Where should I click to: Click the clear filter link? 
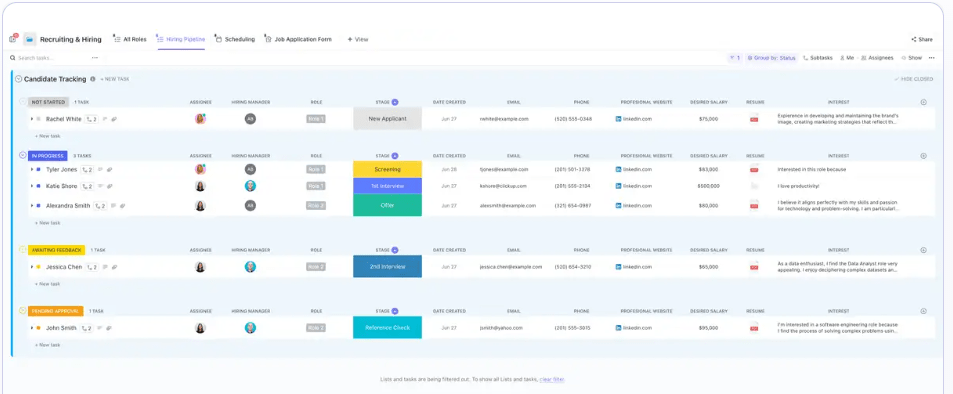[x=552, y=379]
